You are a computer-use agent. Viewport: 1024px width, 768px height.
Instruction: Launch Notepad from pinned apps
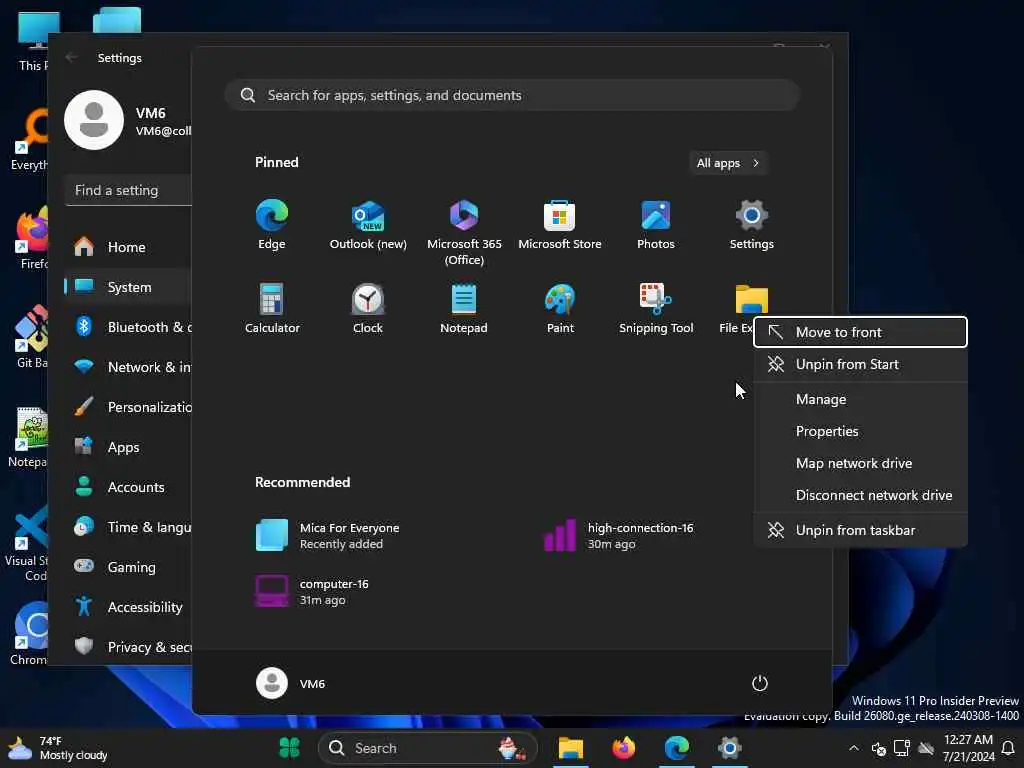[464, 308]
